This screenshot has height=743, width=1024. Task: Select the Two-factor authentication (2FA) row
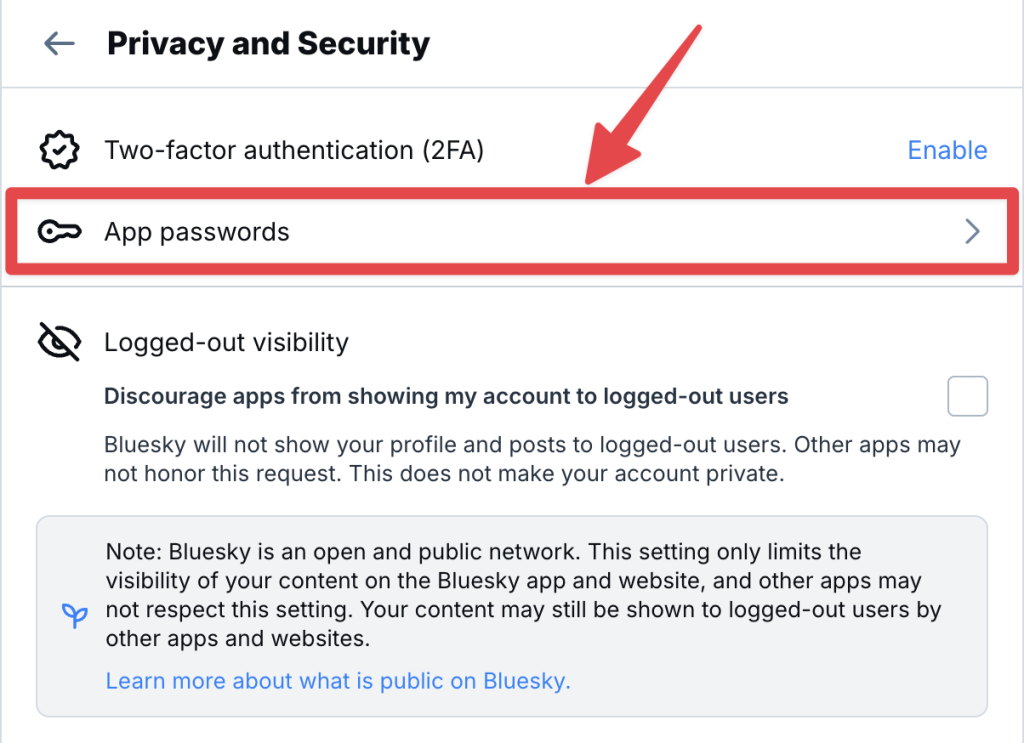[x=294, y=150]
